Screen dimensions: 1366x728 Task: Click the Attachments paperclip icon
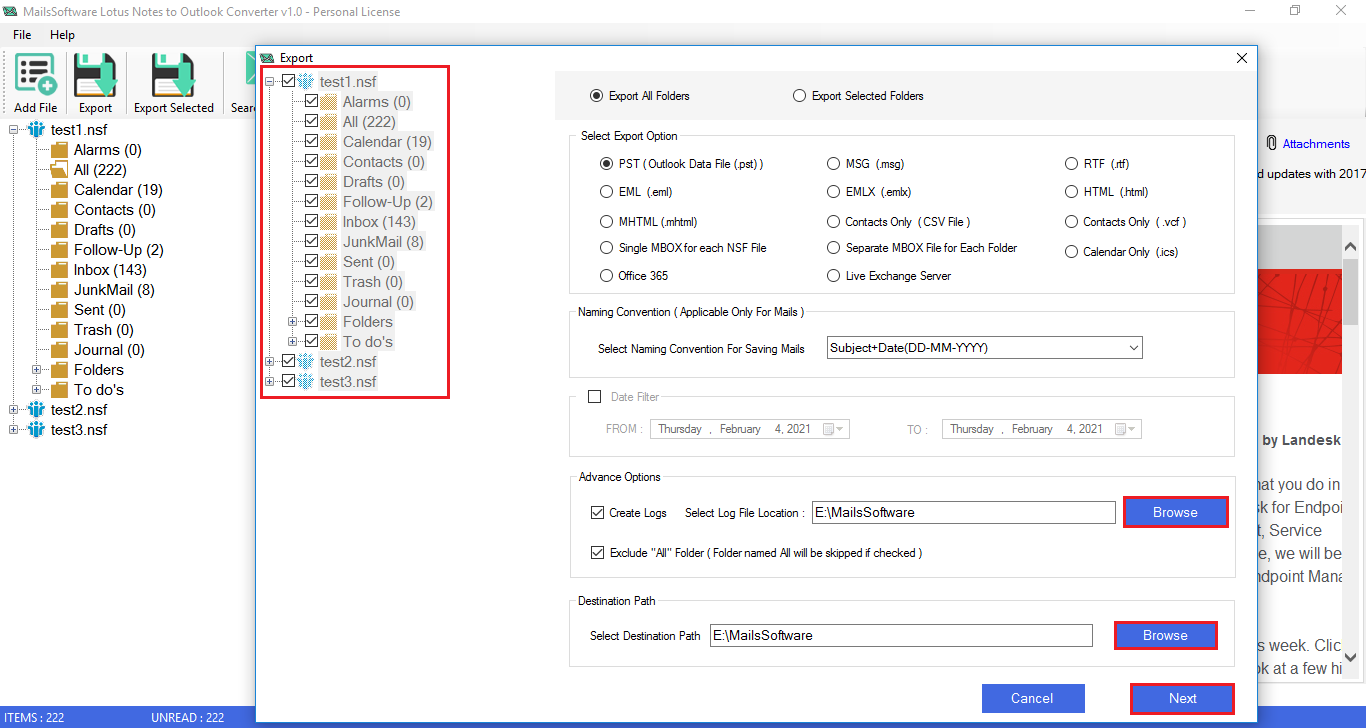click(x=1271, y=144)
